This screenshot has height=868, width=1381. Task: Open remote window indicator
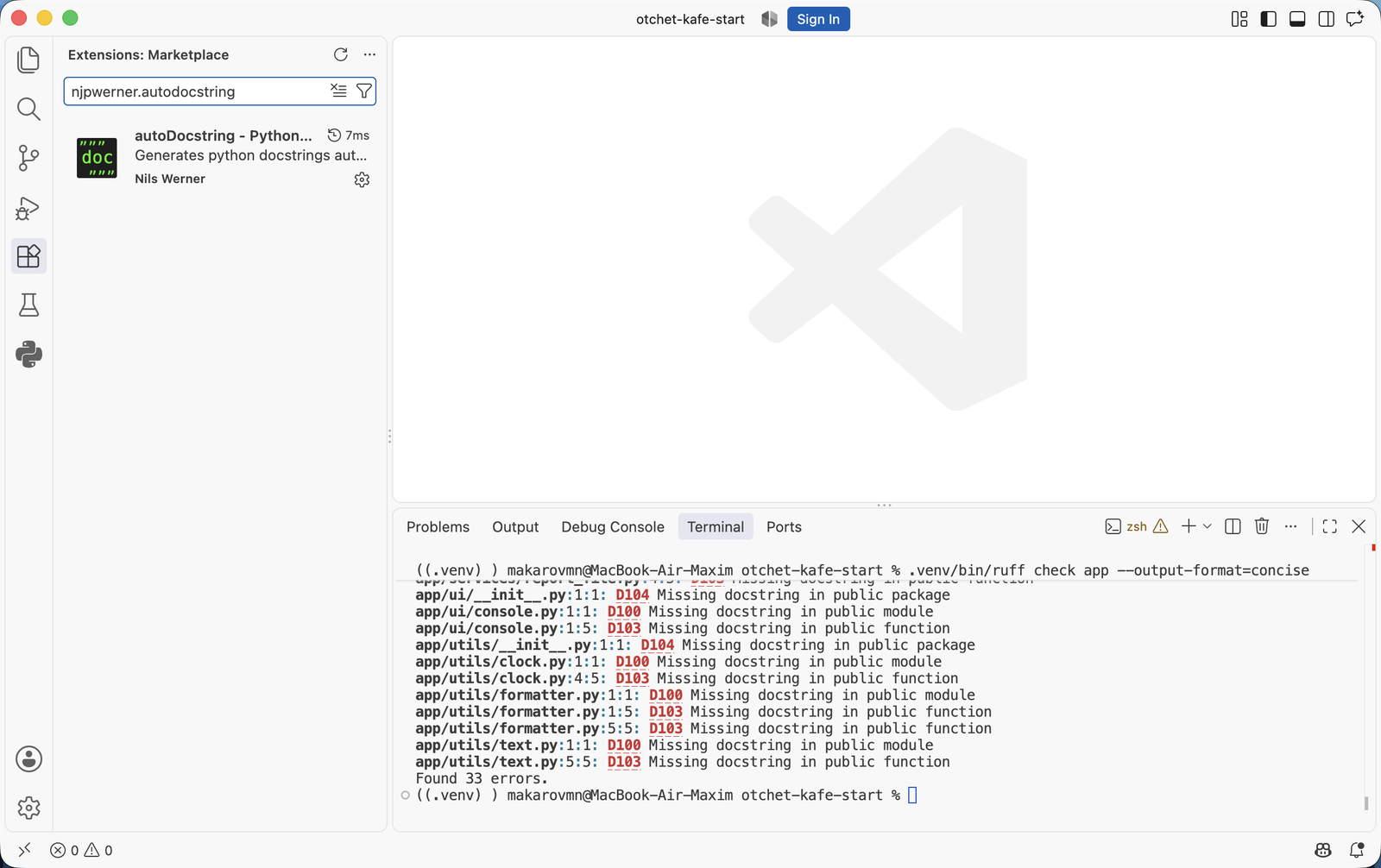(x=24, y=850)
